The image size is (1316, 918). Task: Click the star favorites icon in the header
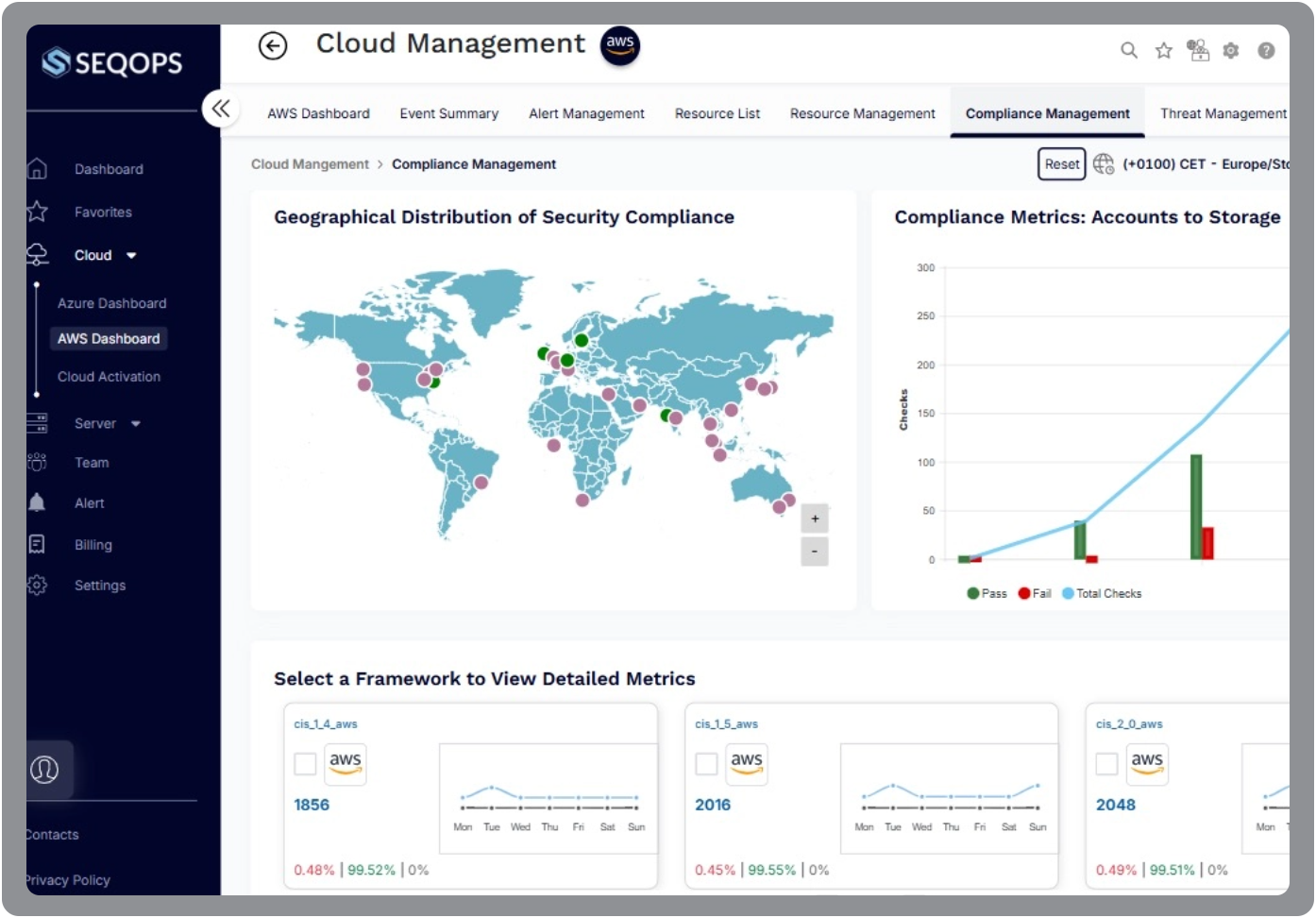(x=1162, y=51)
